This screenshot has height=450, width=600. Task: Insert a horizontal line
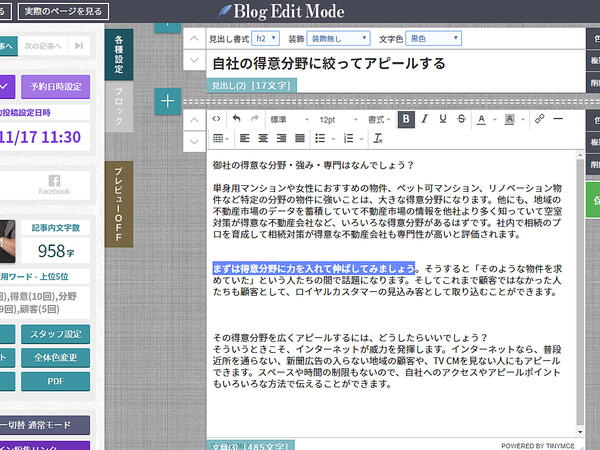tap(558, 119)
